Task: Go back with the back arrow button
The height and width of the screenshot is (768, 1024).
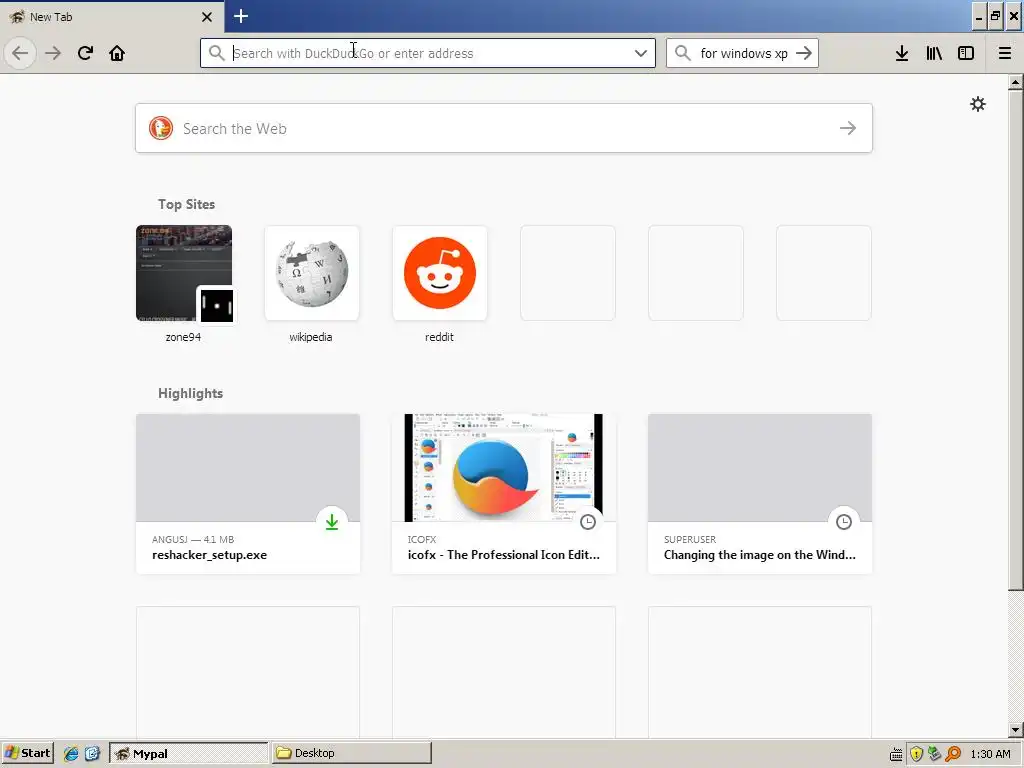Action: [x=20, y=53]
